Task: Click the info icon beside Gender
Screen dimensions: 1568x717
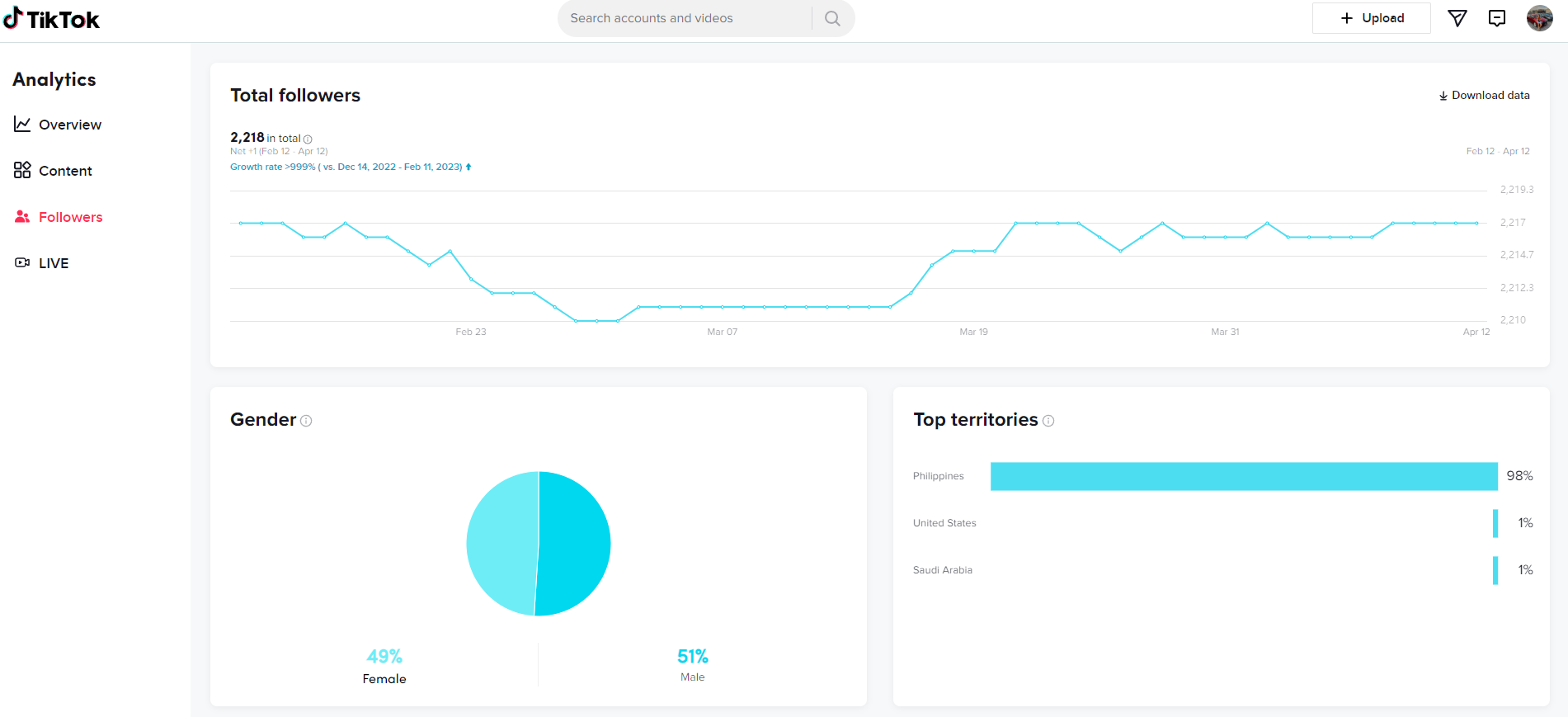Action: coord(306,421)
